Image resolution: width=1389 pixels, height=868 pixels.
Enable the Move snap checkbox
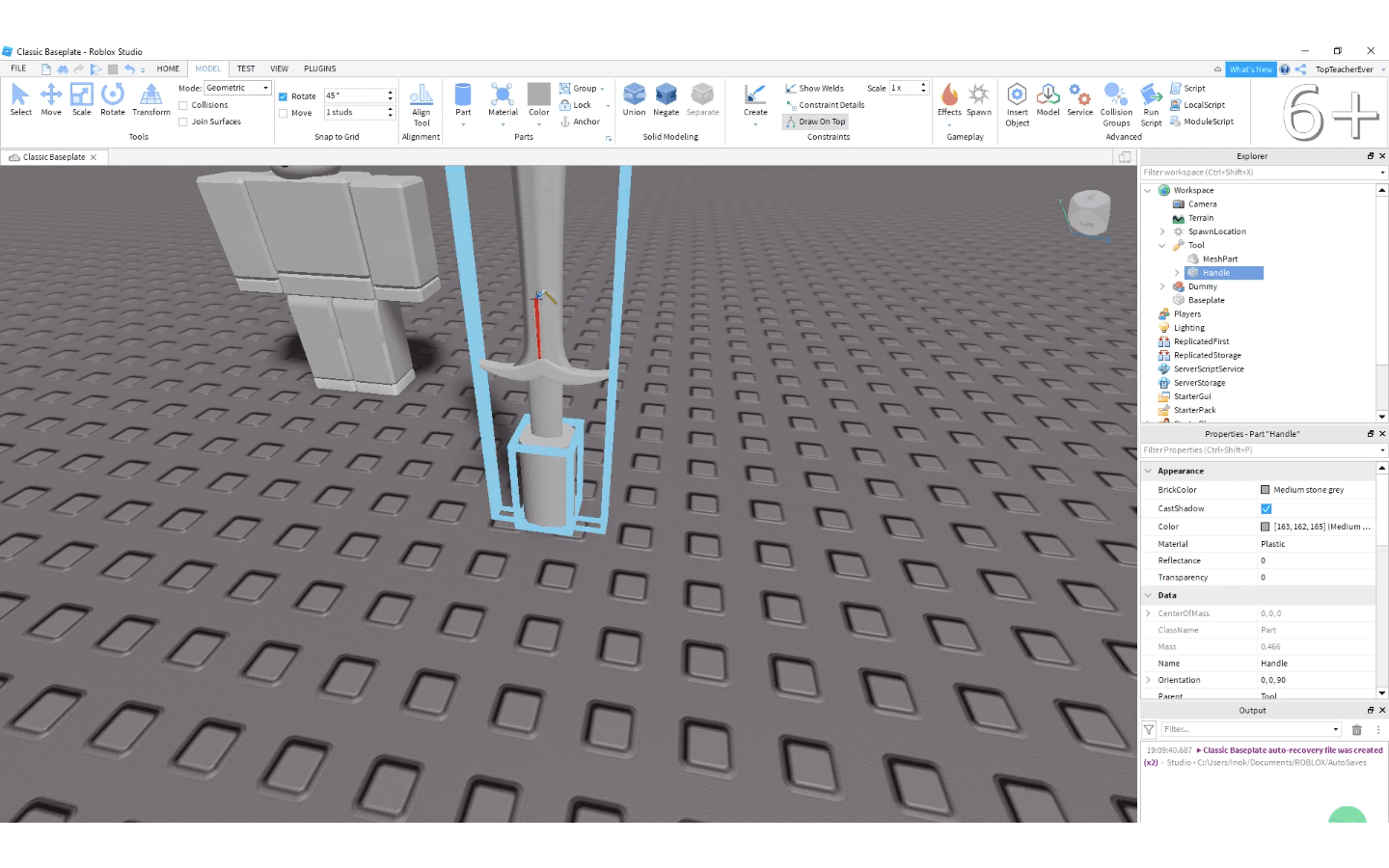(284, 113)
